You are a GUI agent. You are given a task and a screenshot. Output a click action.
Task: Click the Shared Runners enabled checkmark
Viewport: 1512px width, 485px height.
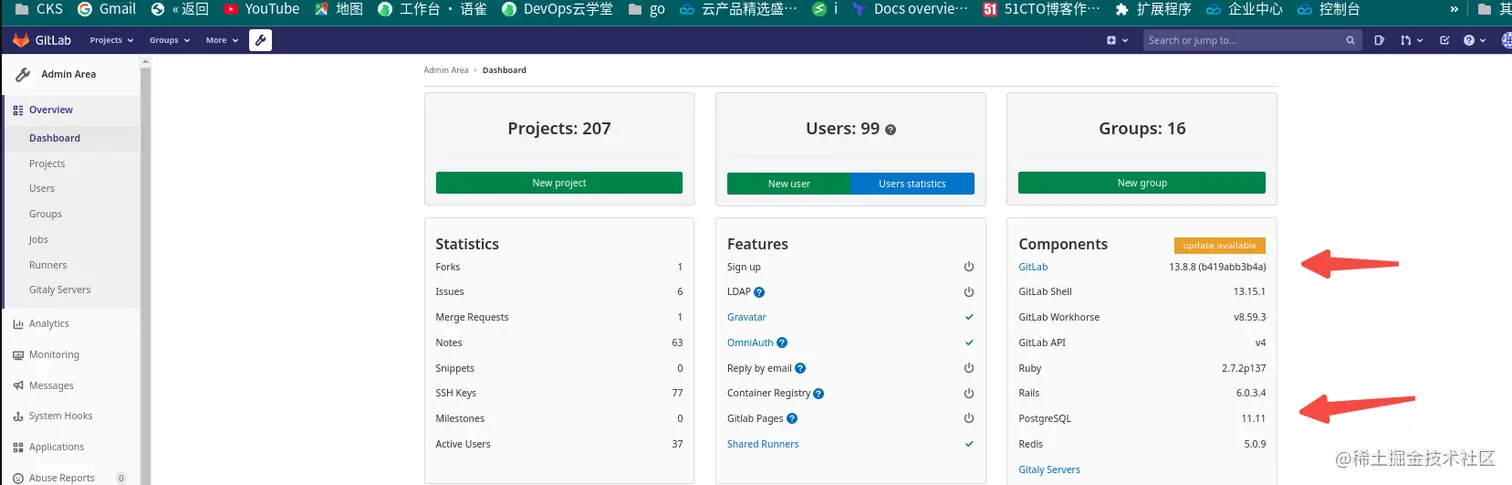[969, 444]
